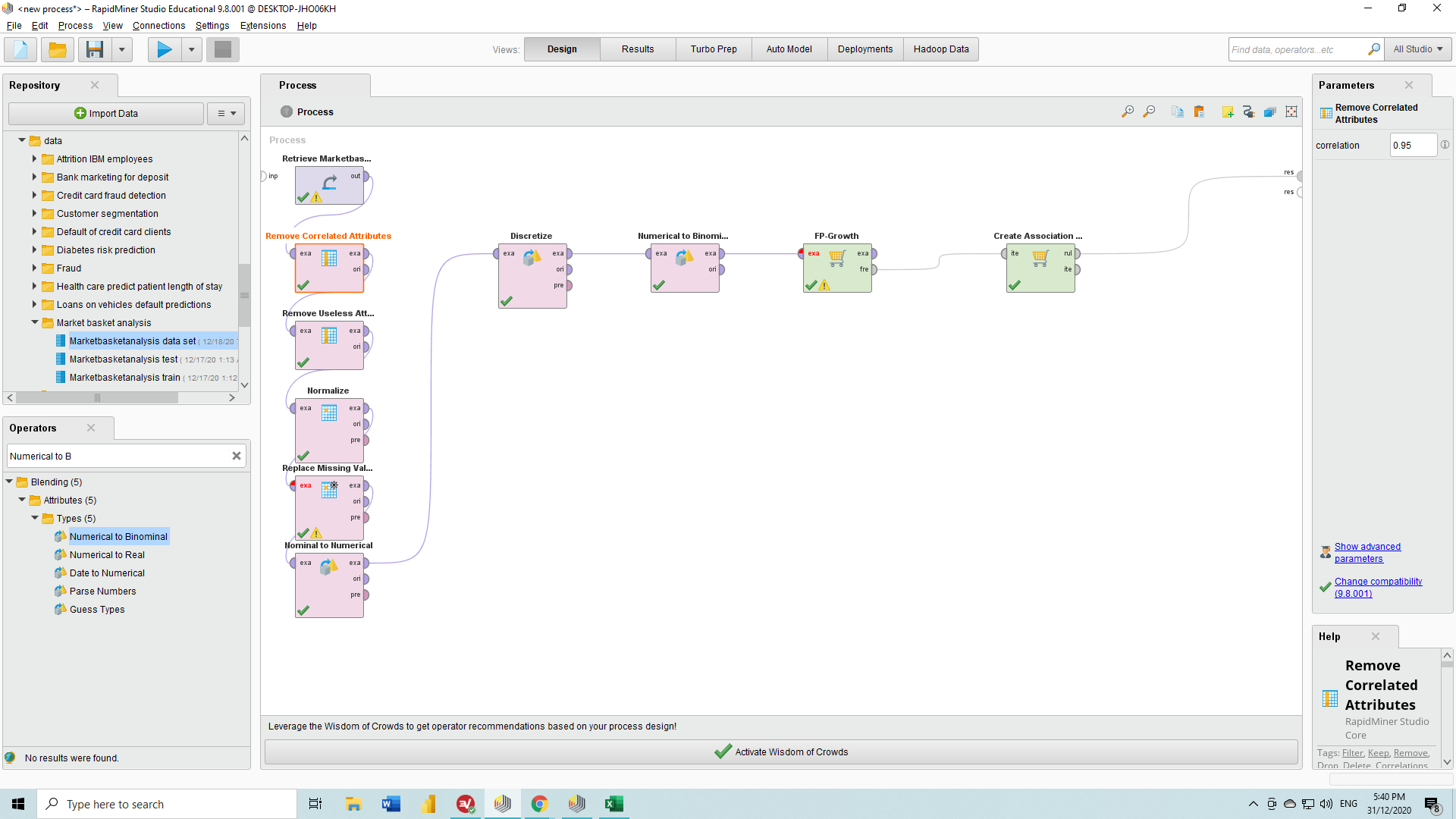Expand the Attrition IBM employees folder

pyautogui.click(x=34, y=158)
